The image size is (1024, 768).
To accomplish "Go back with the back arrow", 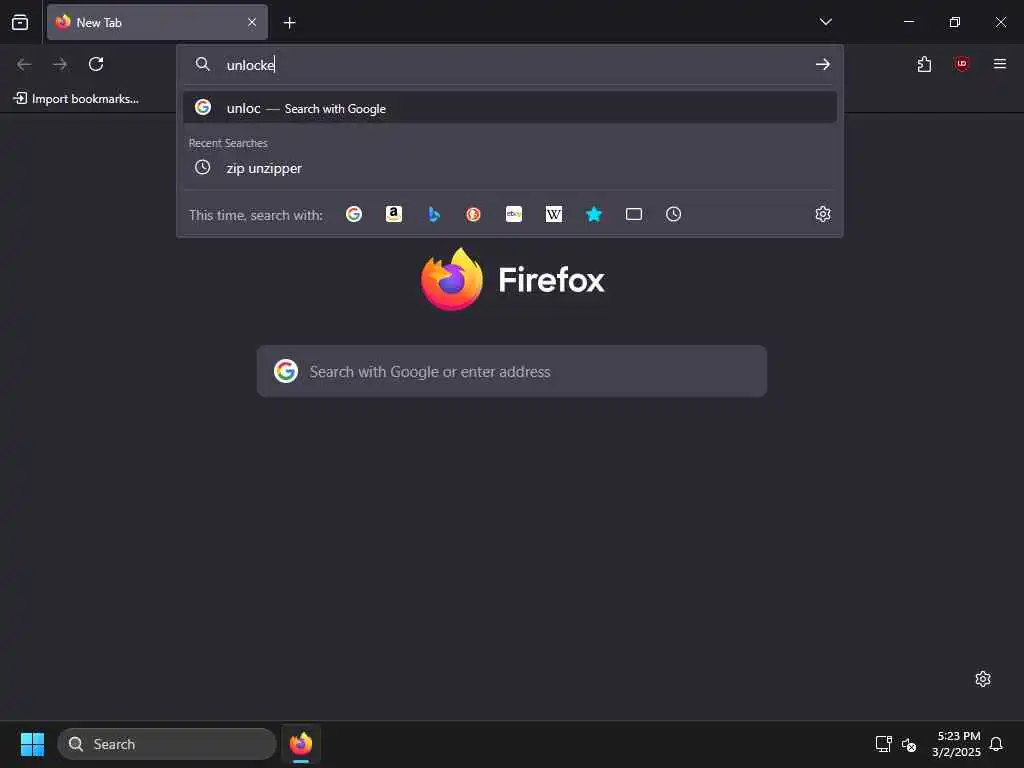I will click(x=24, y=64).
